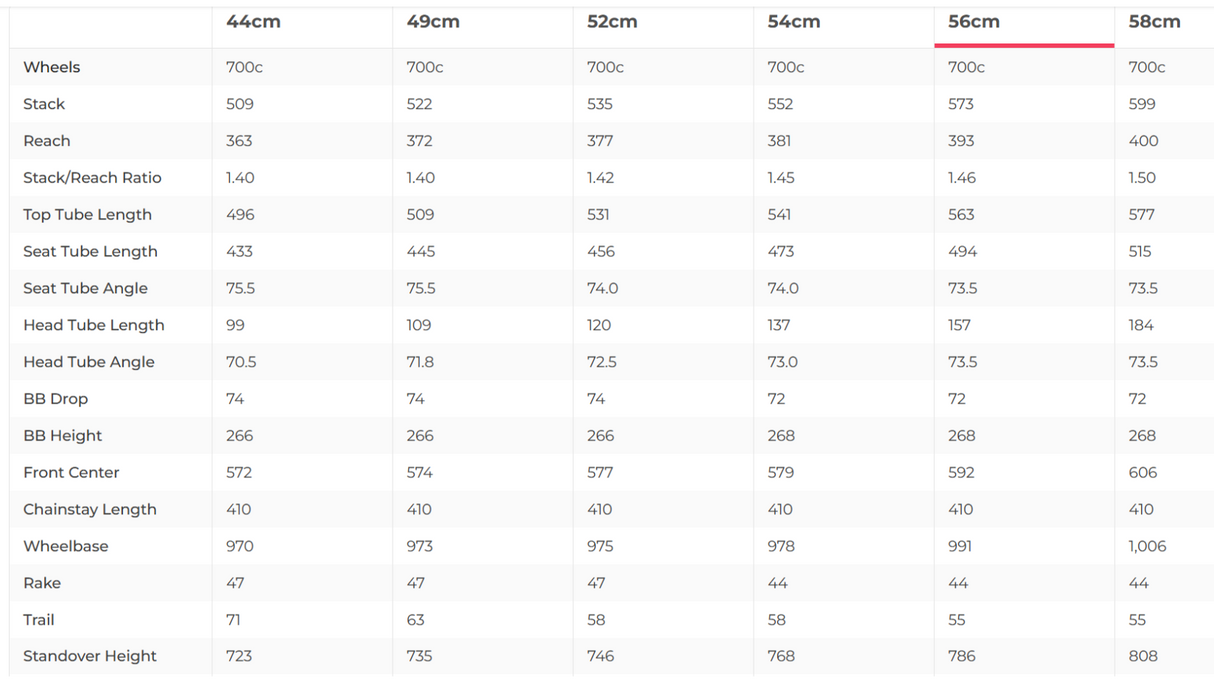Click the Wheelbase row label
Image resolution: width=1214 pixels, height=683 pixels.
pos(66,546)
